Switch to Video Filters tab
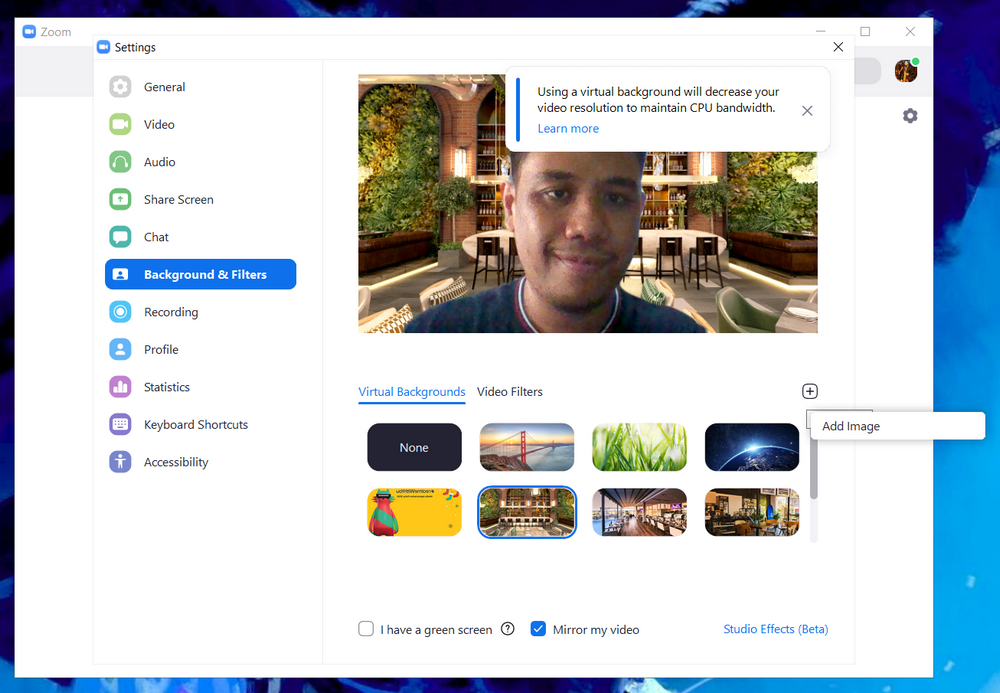This screenshot has width=1000, height=693. (x=510, y=392)
